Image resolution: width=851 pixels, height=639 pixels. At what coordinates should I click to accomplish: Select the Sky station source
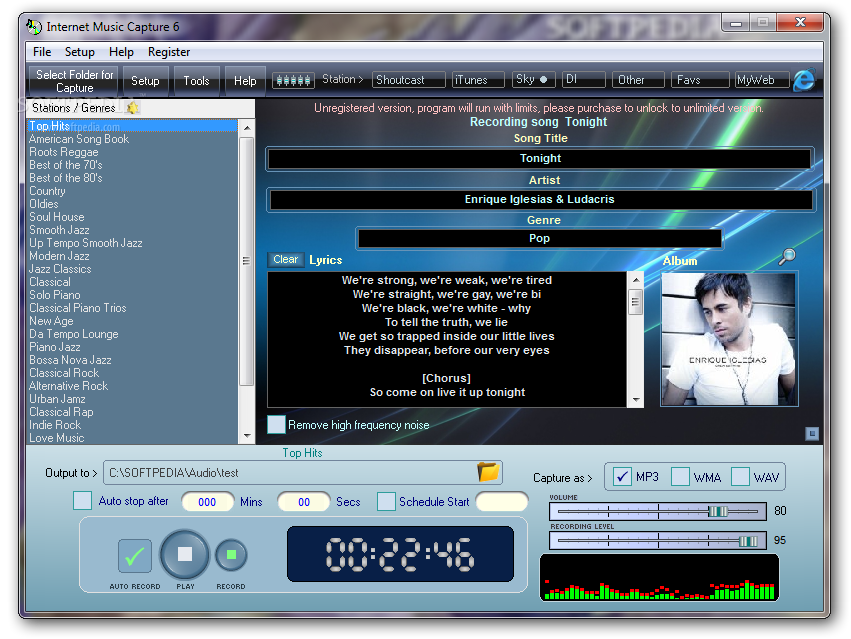click(532, 80)
